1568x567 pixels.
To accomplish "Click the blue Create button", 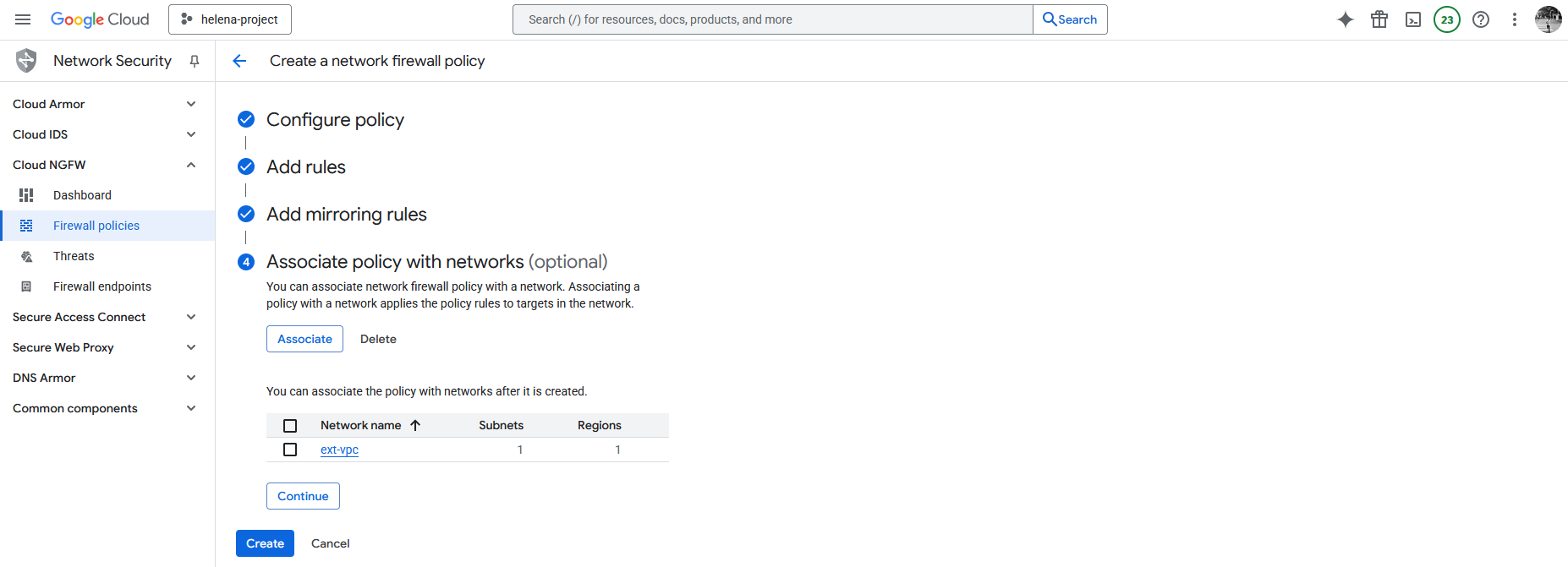I will coord(265,543).
